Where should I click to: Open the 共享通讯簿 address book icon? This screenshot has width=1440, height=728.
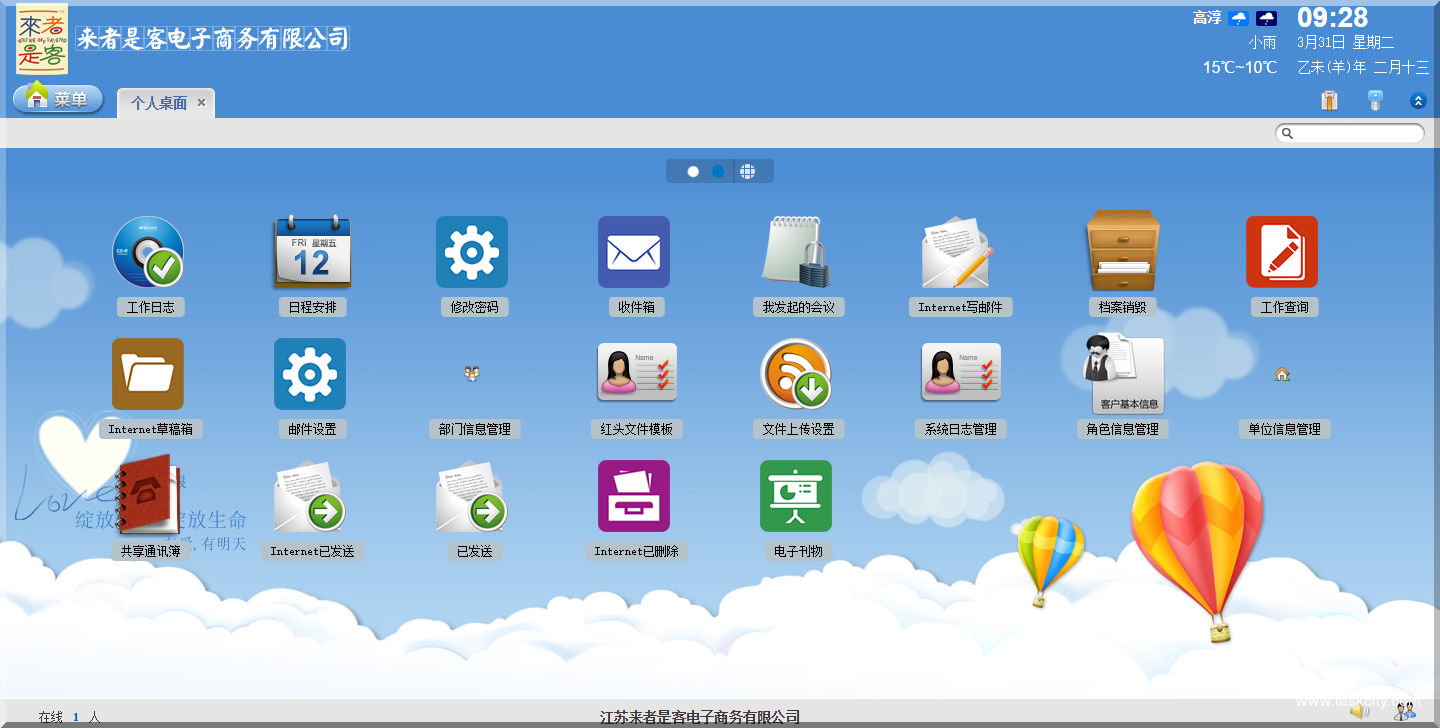tap(148, 496)
